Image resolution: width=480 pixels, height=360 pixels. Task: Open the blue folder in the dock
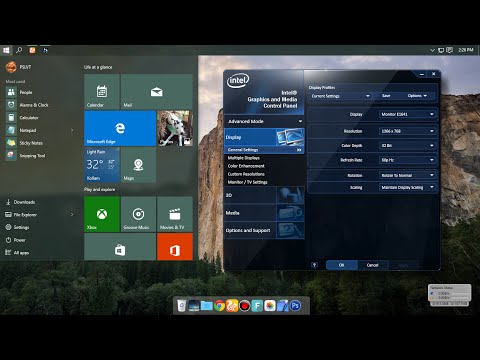[x=207, y=306]
